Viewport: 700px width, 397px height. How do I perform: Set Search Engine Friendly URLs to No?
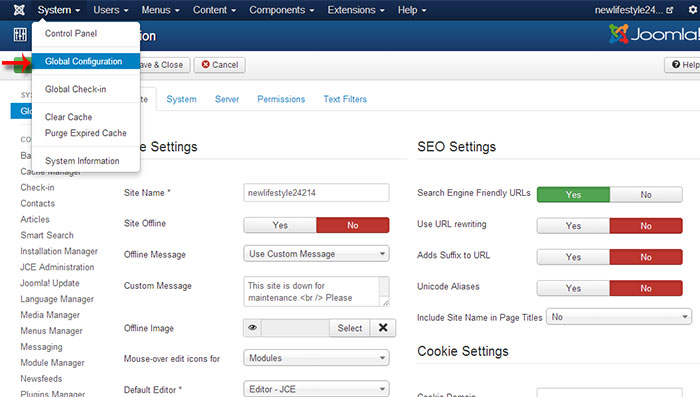[x=646, y=195]
